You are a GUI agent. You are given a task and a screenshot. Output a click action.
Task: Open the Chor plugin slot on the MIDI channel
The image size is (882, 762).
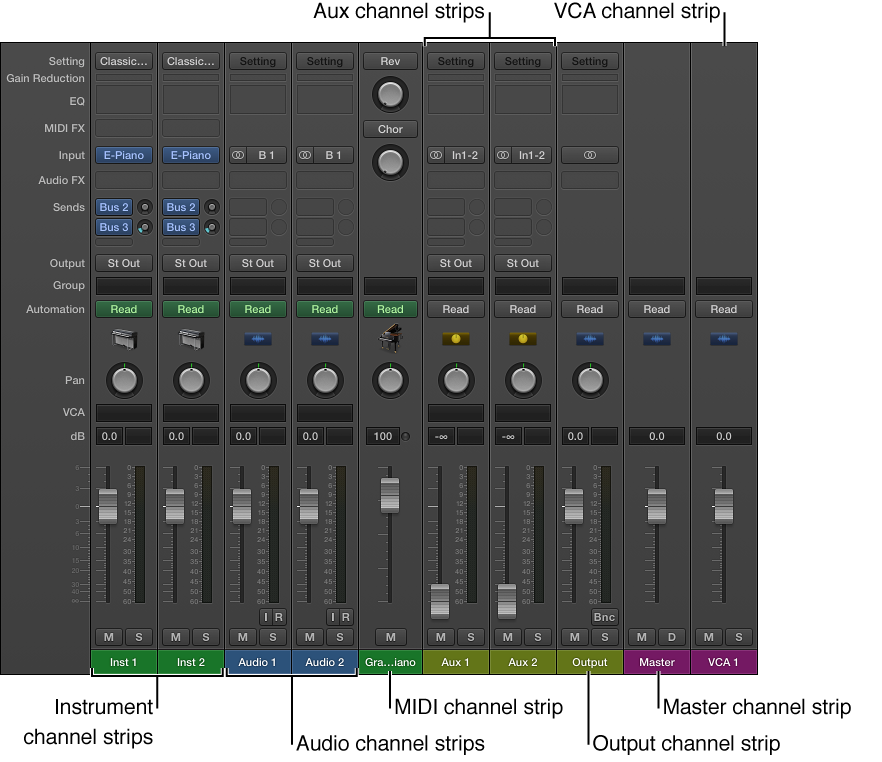click(390, 129)
